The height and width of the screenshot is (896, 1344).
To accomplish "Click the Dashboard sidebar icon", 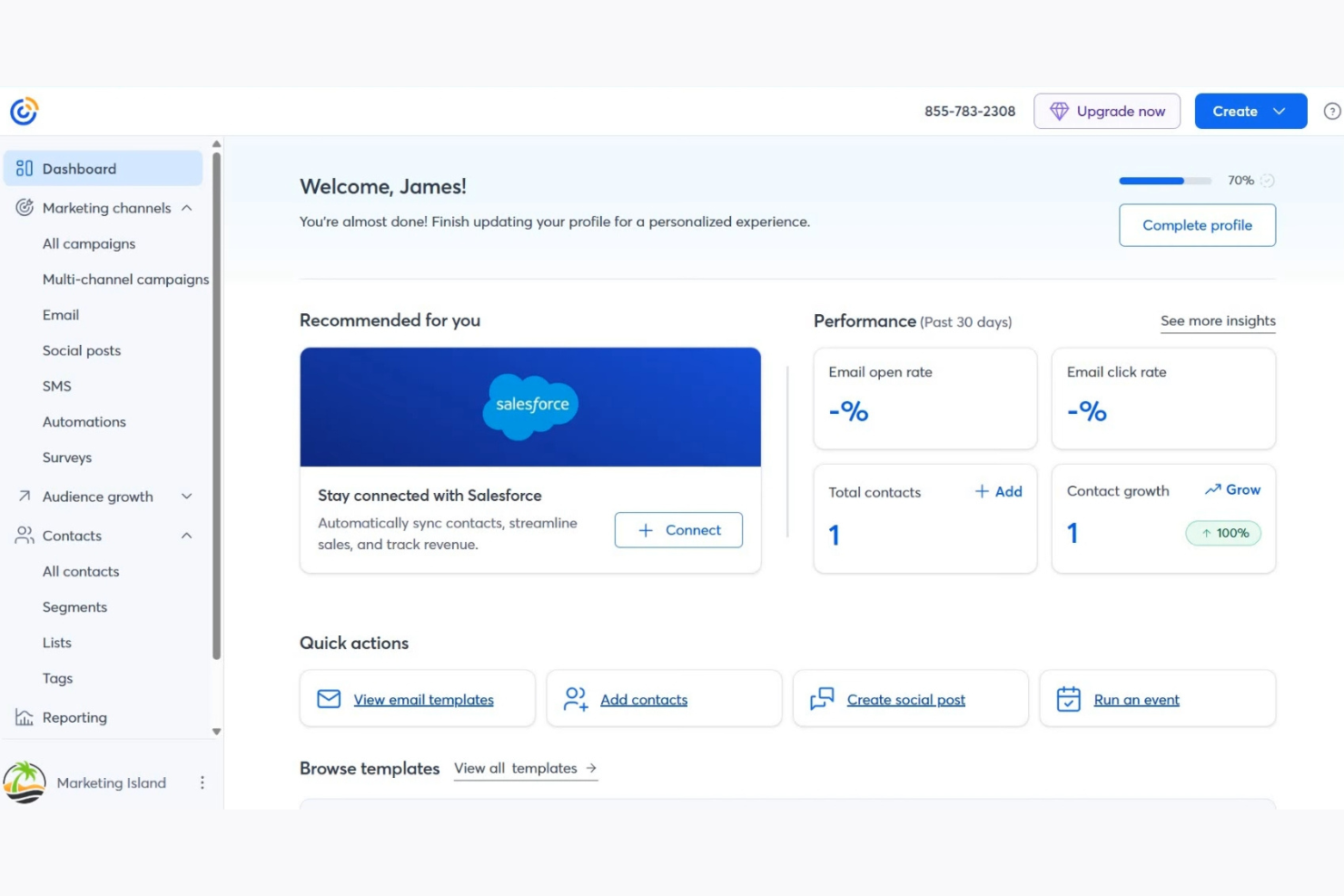I will click(25, 168).
